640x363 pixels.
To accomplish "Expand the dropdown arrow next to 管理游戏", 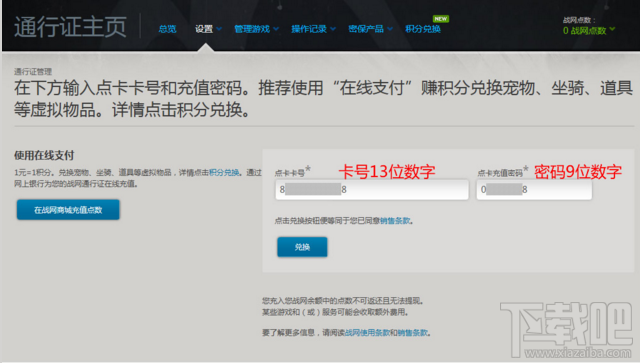I will [x=276, y=29].
